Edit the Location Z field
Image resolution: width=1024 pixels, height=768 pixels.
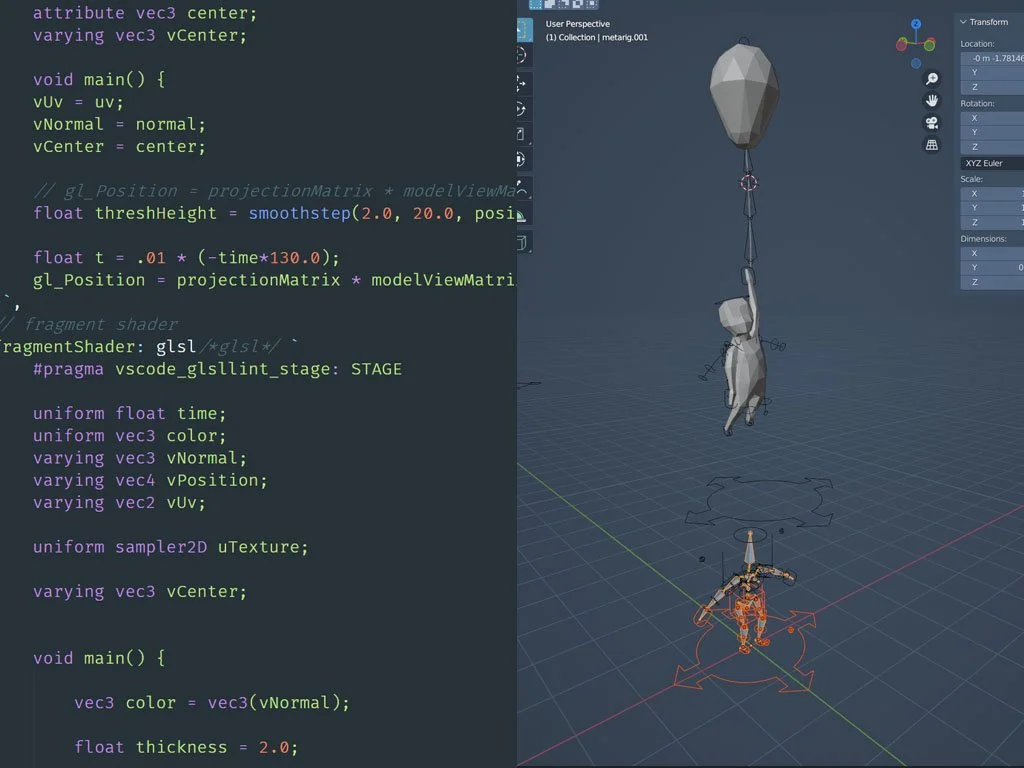tap(992, 87)
